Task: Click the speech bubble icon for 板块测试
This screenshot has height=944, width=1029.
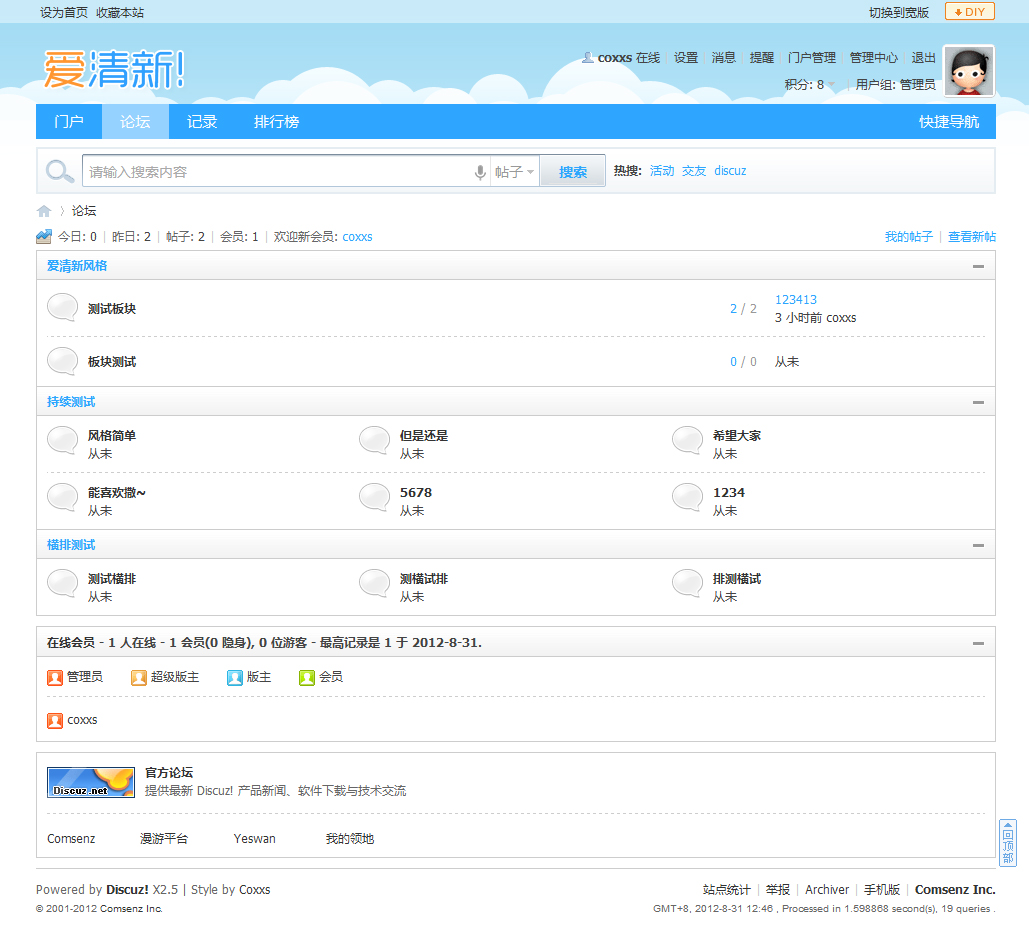Action: 63,361
